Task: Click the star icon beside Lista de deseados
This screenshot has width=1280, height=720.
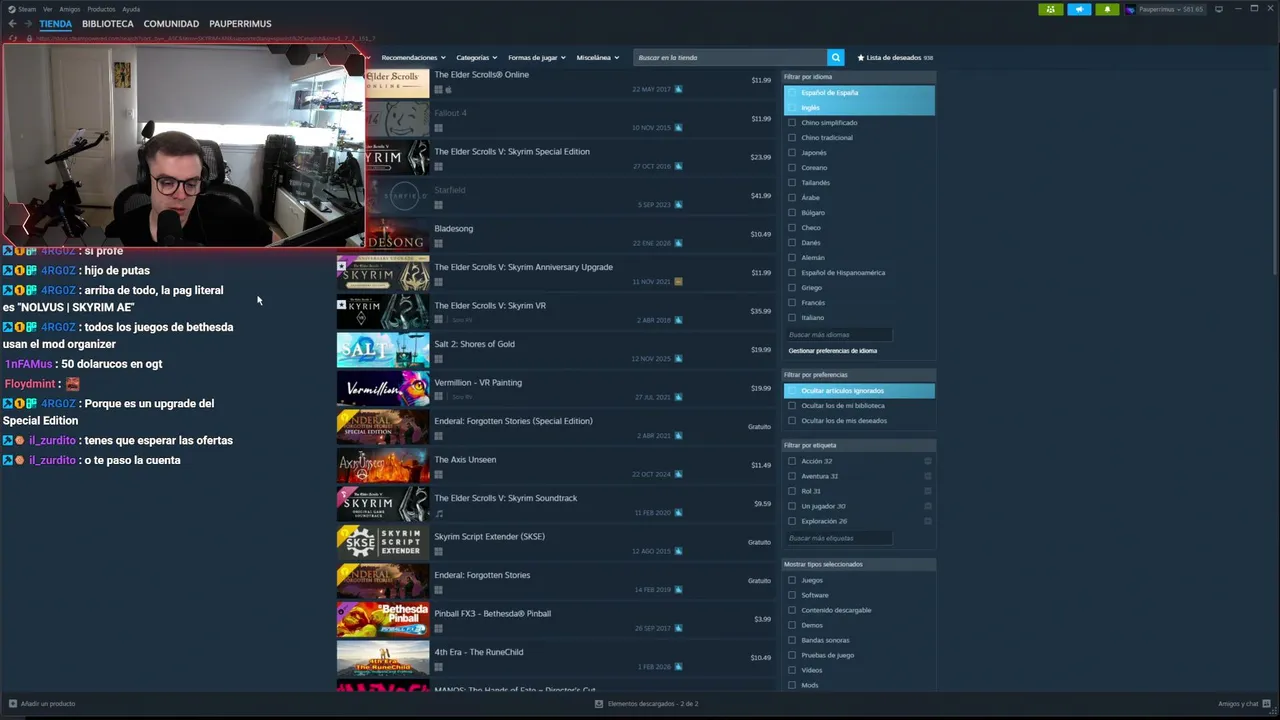Action: coord(860,57)
